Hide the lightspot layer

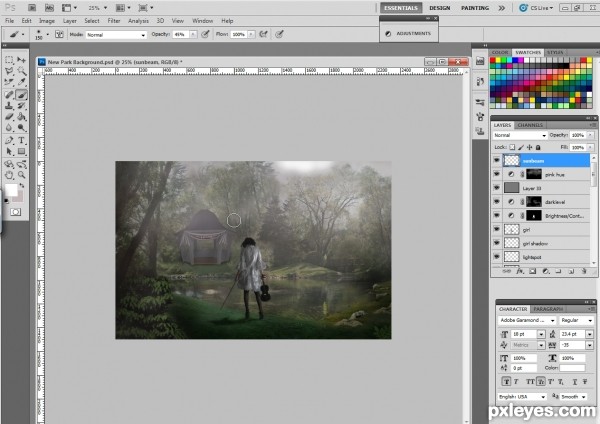tap(497, 257)
